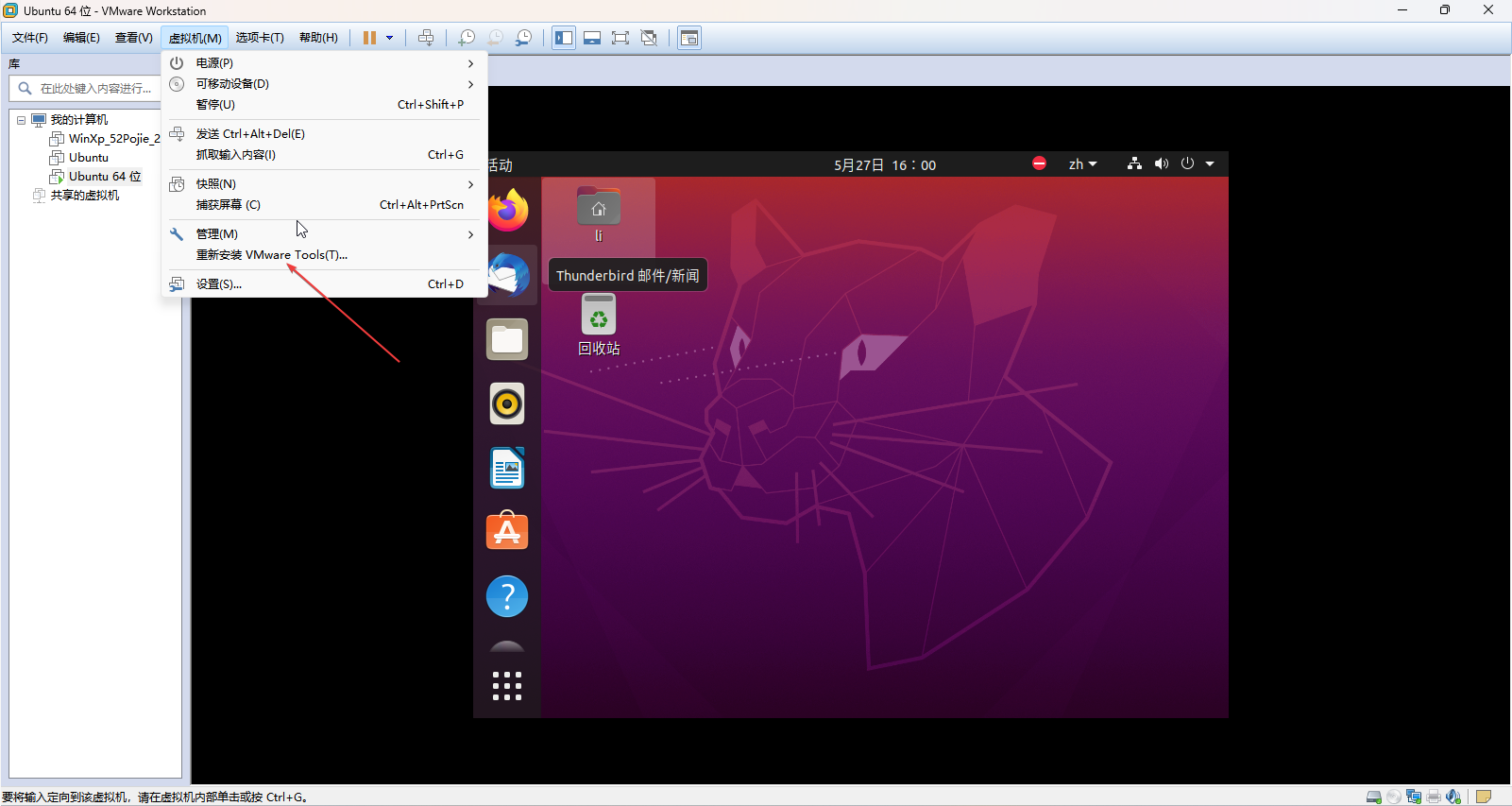Click the clock 5月27日 16:00 in top bar

pos(885,165)
